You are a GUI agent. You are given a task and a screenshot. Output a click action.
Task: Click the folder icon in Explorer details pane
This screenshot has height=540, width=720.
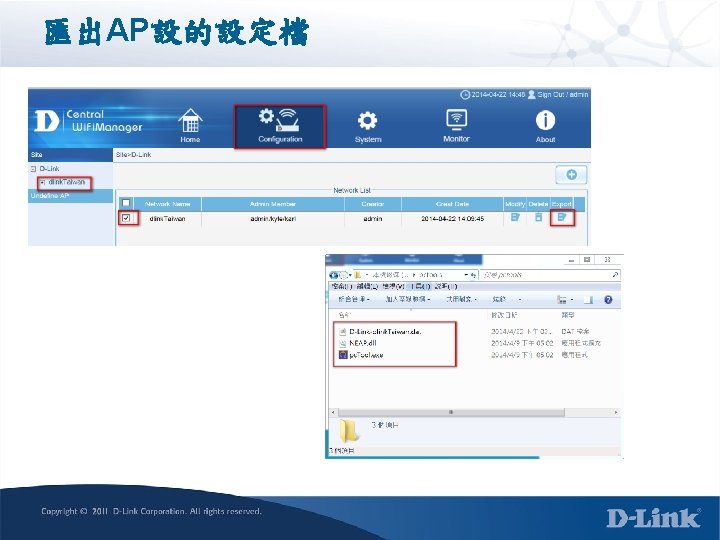348,431
